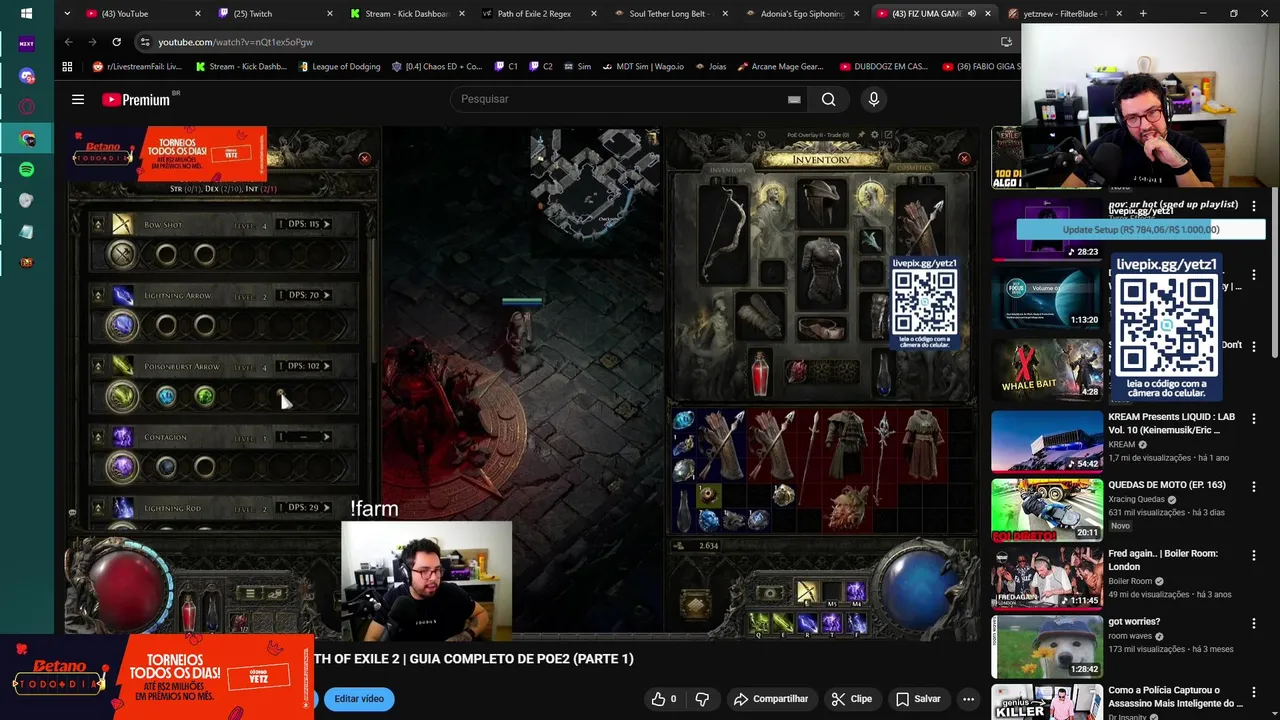Image resolution: width=1280 pixels, height=720 pixels.
Task: Open the WHALE BAIT video thumbnail
Action: click(x=1047, y=370)
